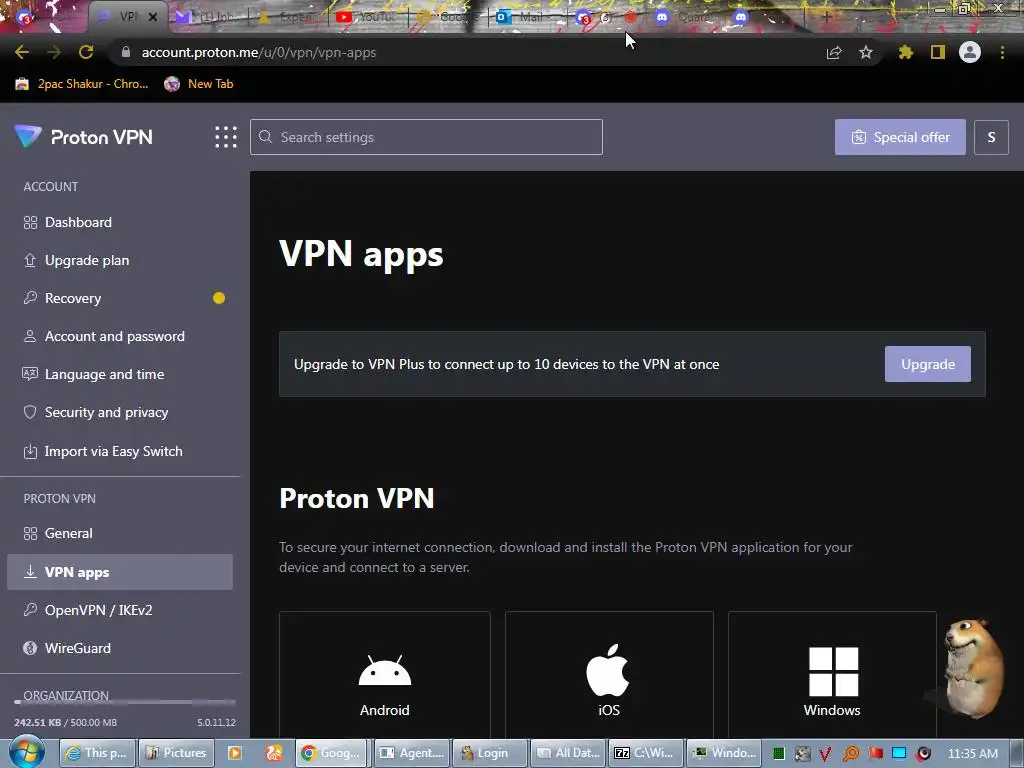Image resolution: width=1024 pixels, height=768 pixels.
Task: Open the Chrome profile avatar
Action: [970, 52]
